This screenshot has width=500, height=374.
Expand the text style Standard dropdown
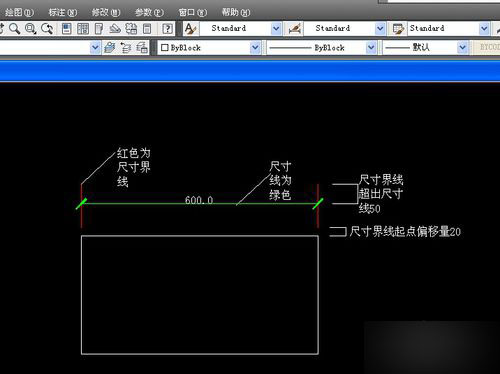pyautogui.click(x=276, y=29)
